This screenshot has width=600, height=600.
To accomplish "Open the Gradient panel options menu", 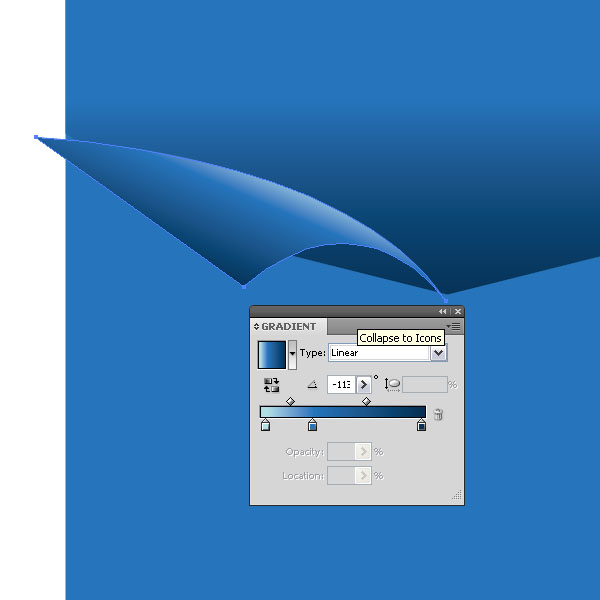I will tap(453, 326).
